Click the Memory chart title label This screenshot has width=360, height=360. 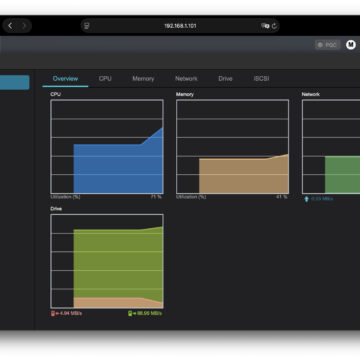coord(185,94)
